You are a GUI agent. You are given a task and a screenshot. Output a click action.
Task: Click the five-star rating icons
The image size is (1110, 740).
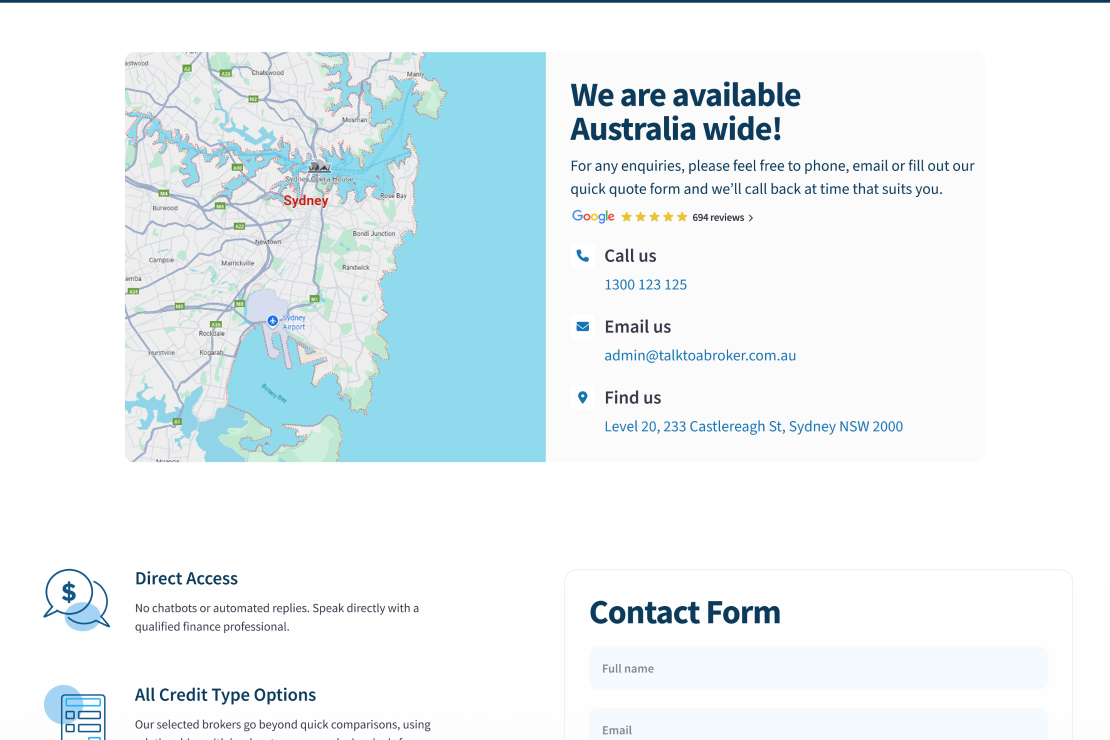coord(654,217)
